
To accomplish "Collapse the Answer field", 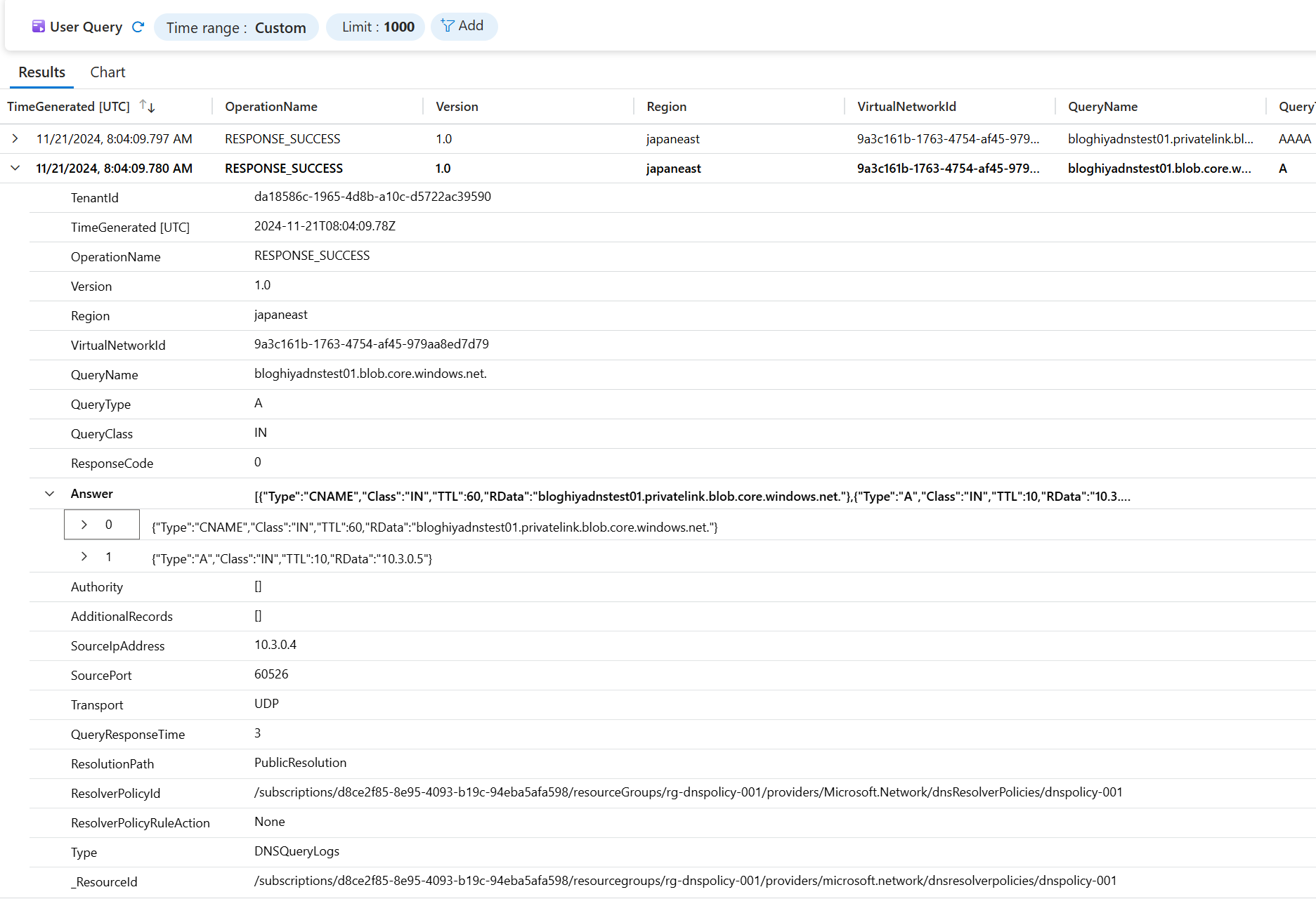I will 49,494.
